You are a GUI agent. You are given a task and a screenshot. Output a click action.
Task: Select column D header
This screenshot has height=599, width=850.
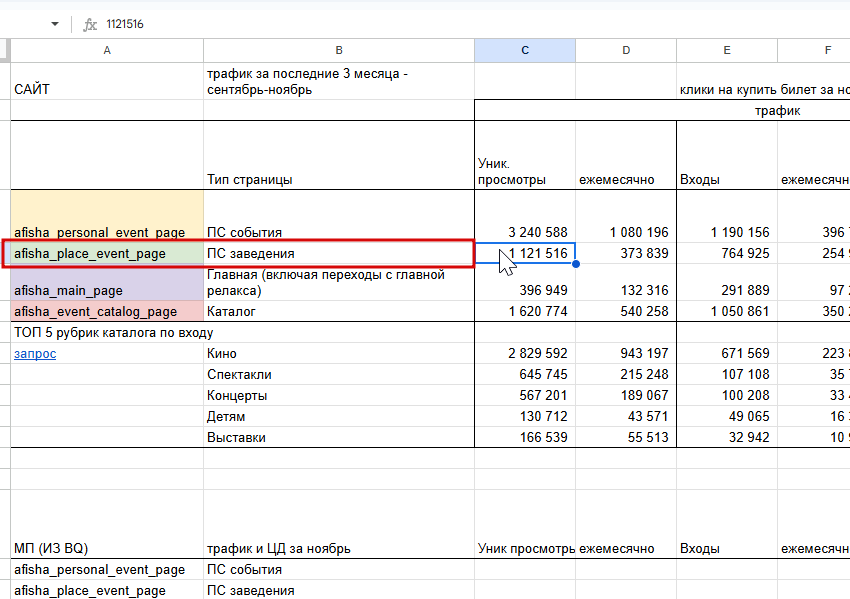click(x=626, y=50)
